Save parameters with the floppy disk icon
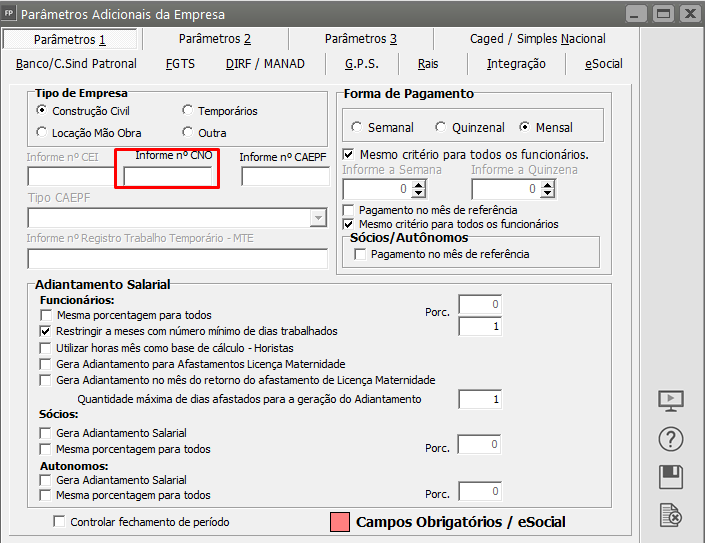 671,477
